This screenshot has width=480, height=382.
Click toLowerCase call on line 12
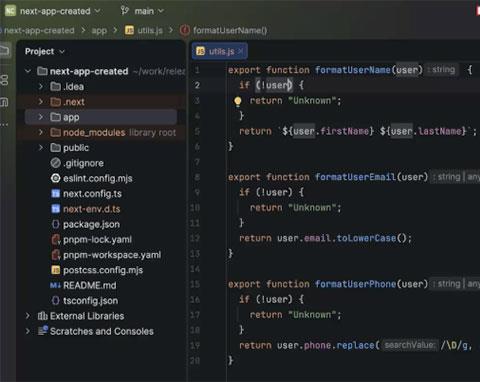tap(366, 238)
